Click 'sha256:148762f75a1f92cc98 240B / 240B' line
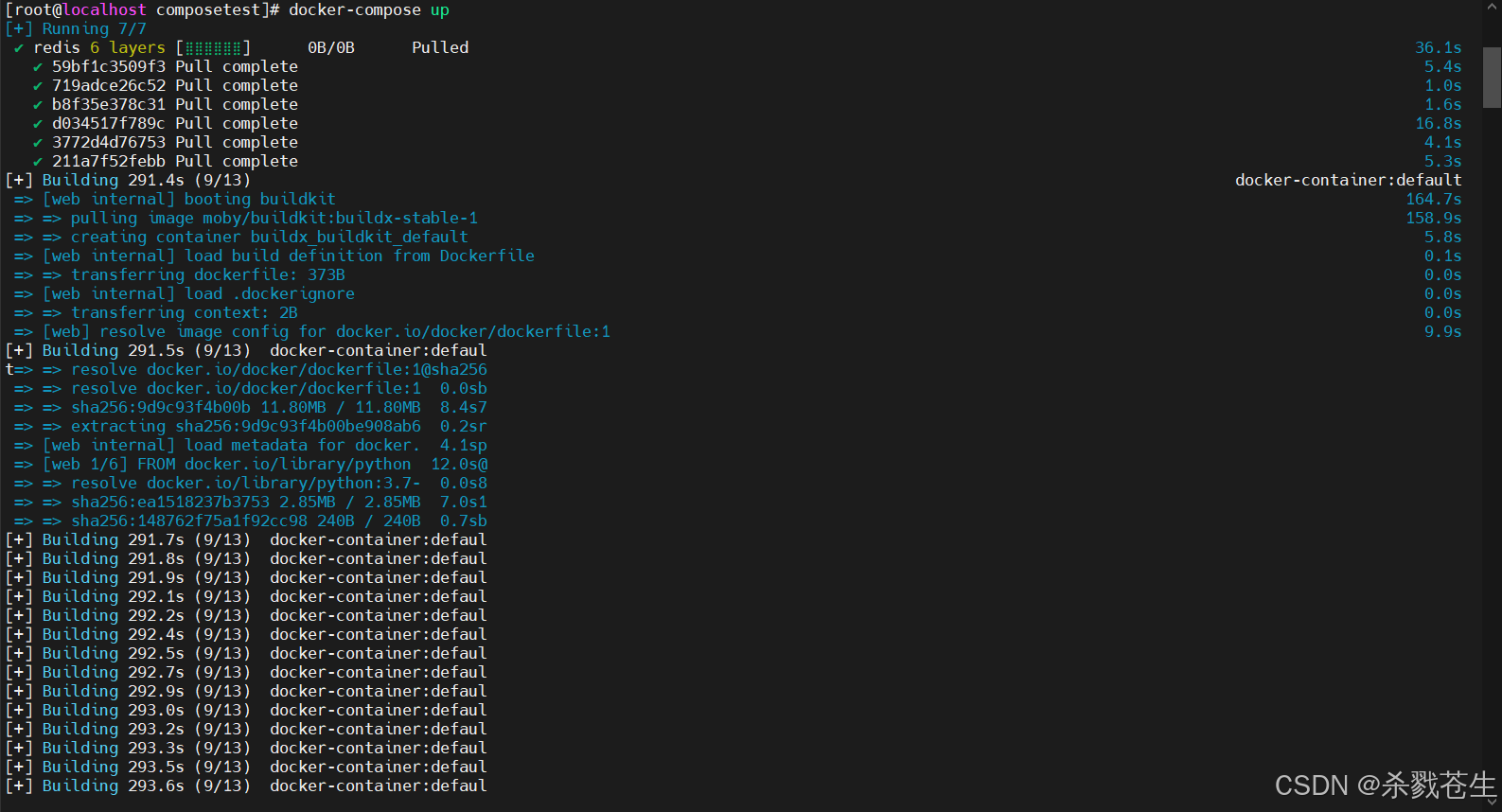The image size is (1502, 812). [251, 521]
